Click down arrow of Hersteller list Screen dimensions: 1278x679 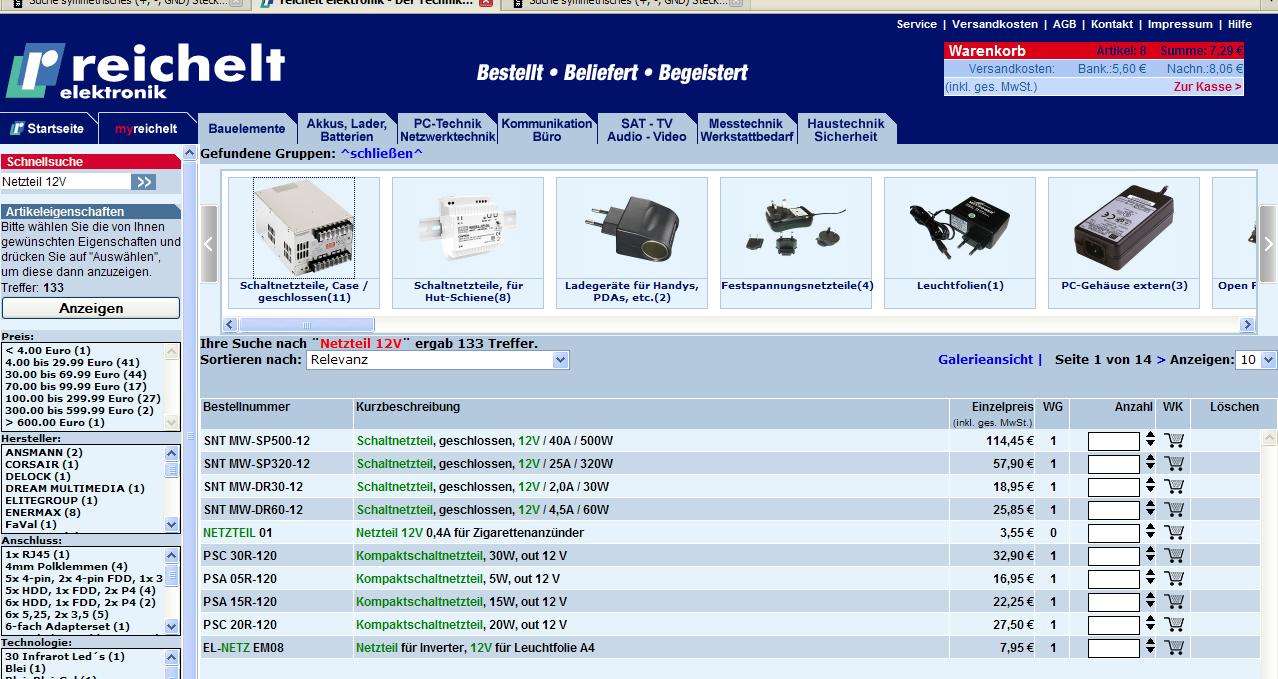tap(172, 525)
